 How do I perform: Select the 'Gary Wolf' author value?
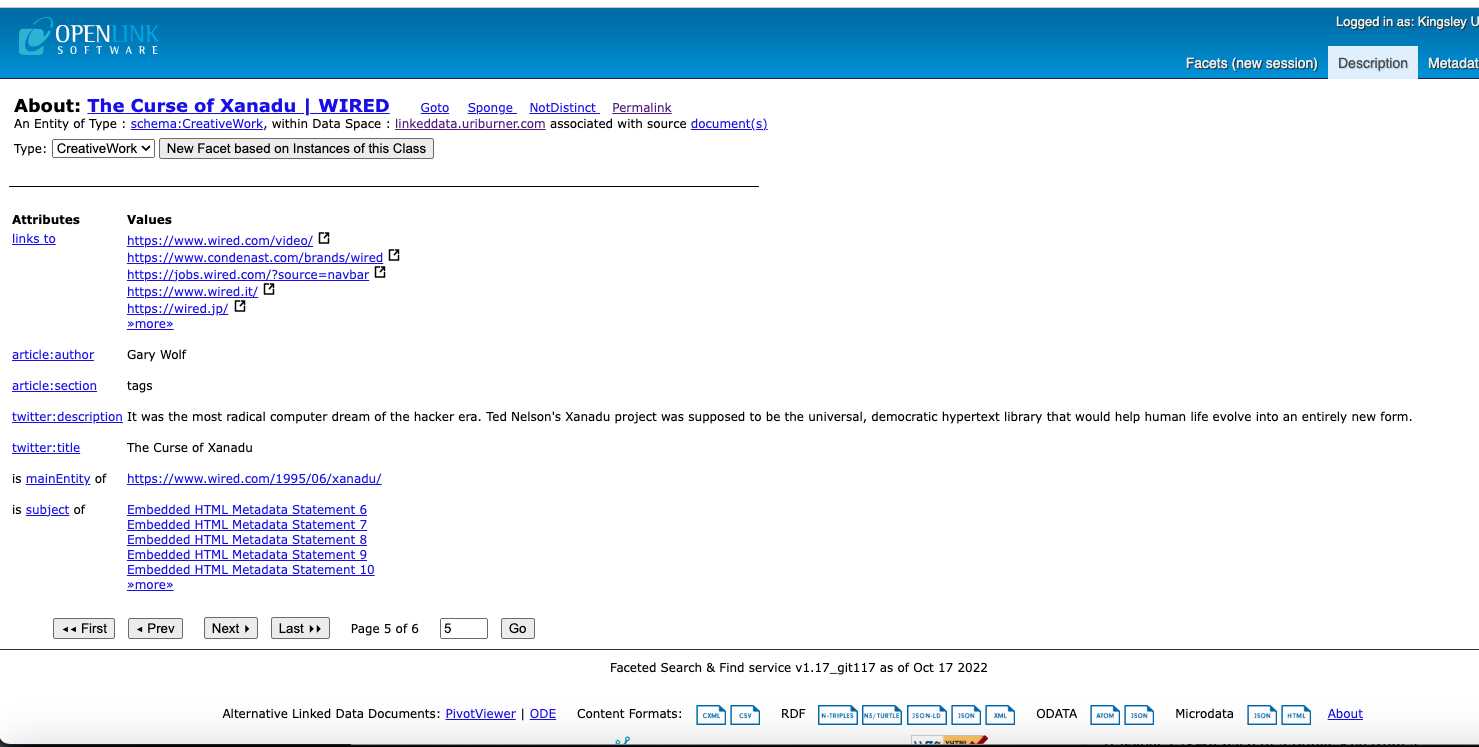click(157, 355)
